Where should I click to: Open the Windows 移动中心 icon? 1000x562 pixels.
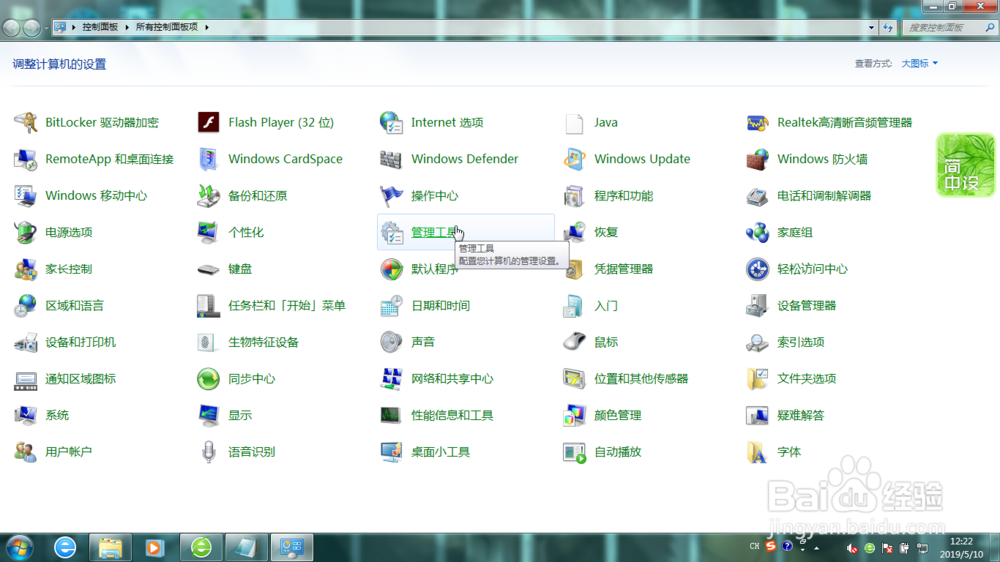(26, 196)
